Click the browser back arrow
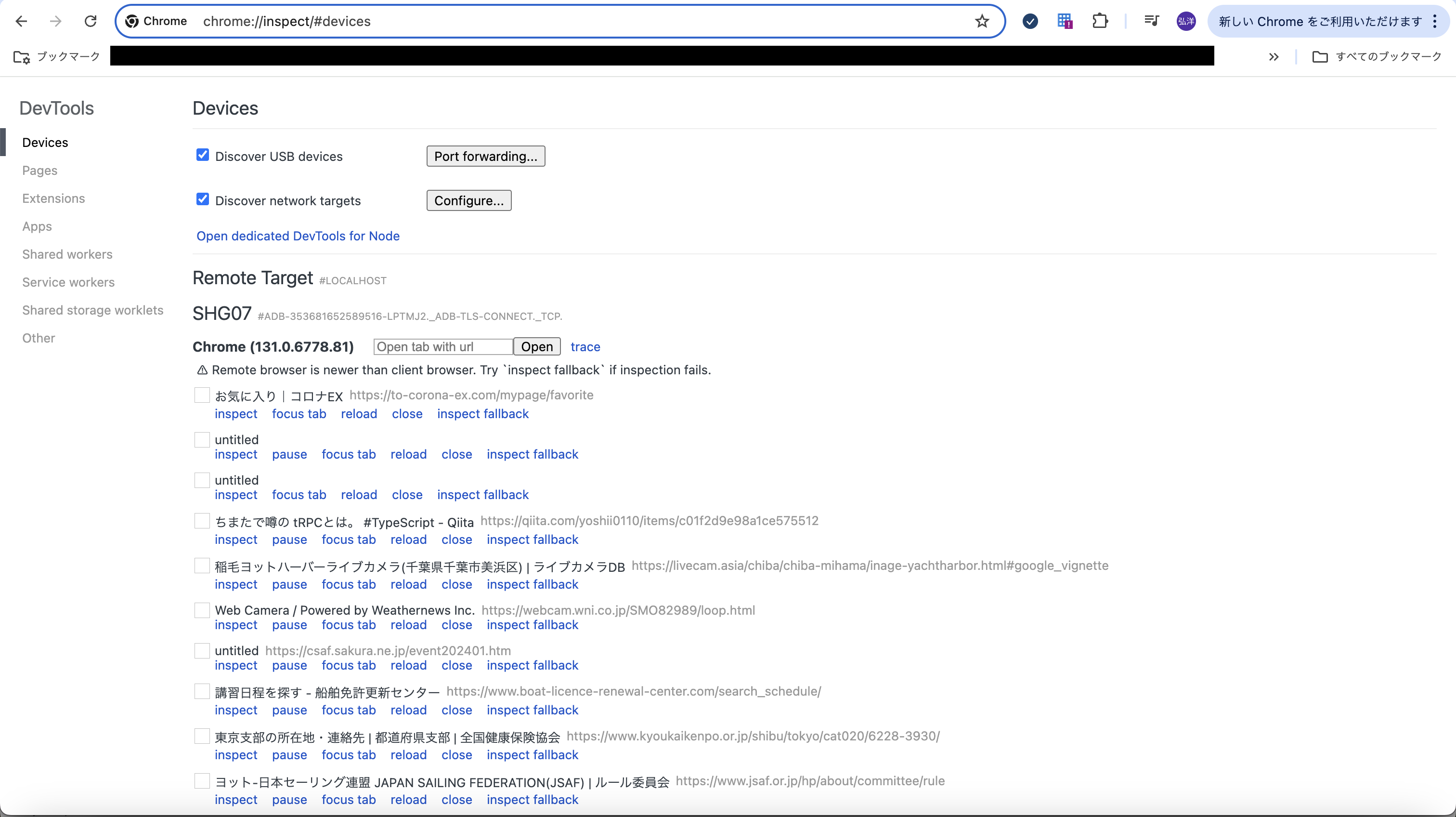This screenshot has height=817, width=1456. click(22, 22)
